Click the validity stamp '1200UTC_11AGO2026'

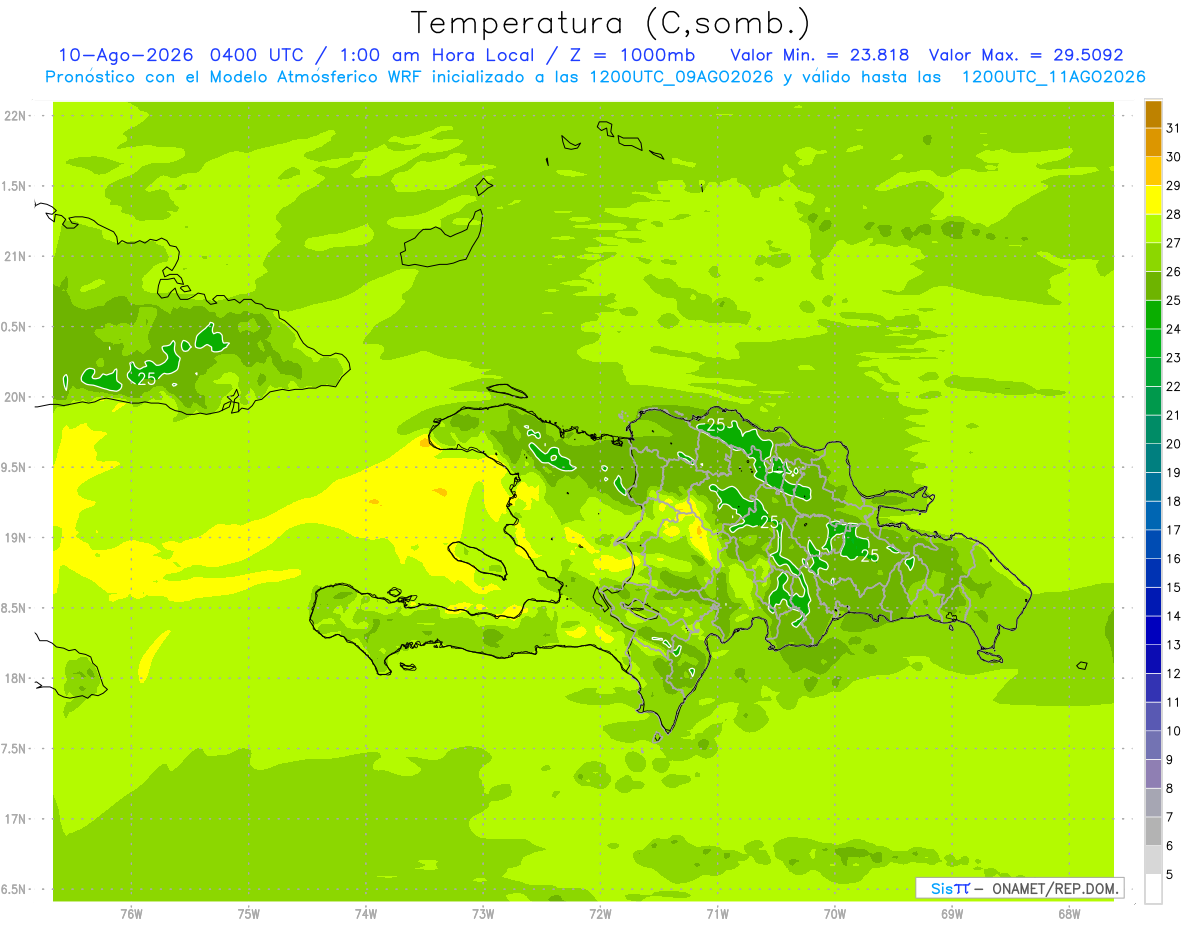coord(1053,77)
